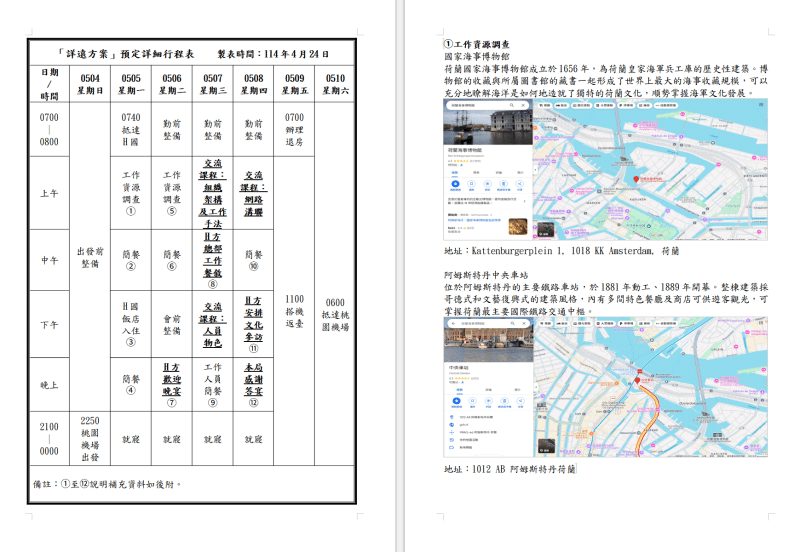Click 勤前整備 under the 0507 column
Screen dimensions: 800x552
click(213, 130)
